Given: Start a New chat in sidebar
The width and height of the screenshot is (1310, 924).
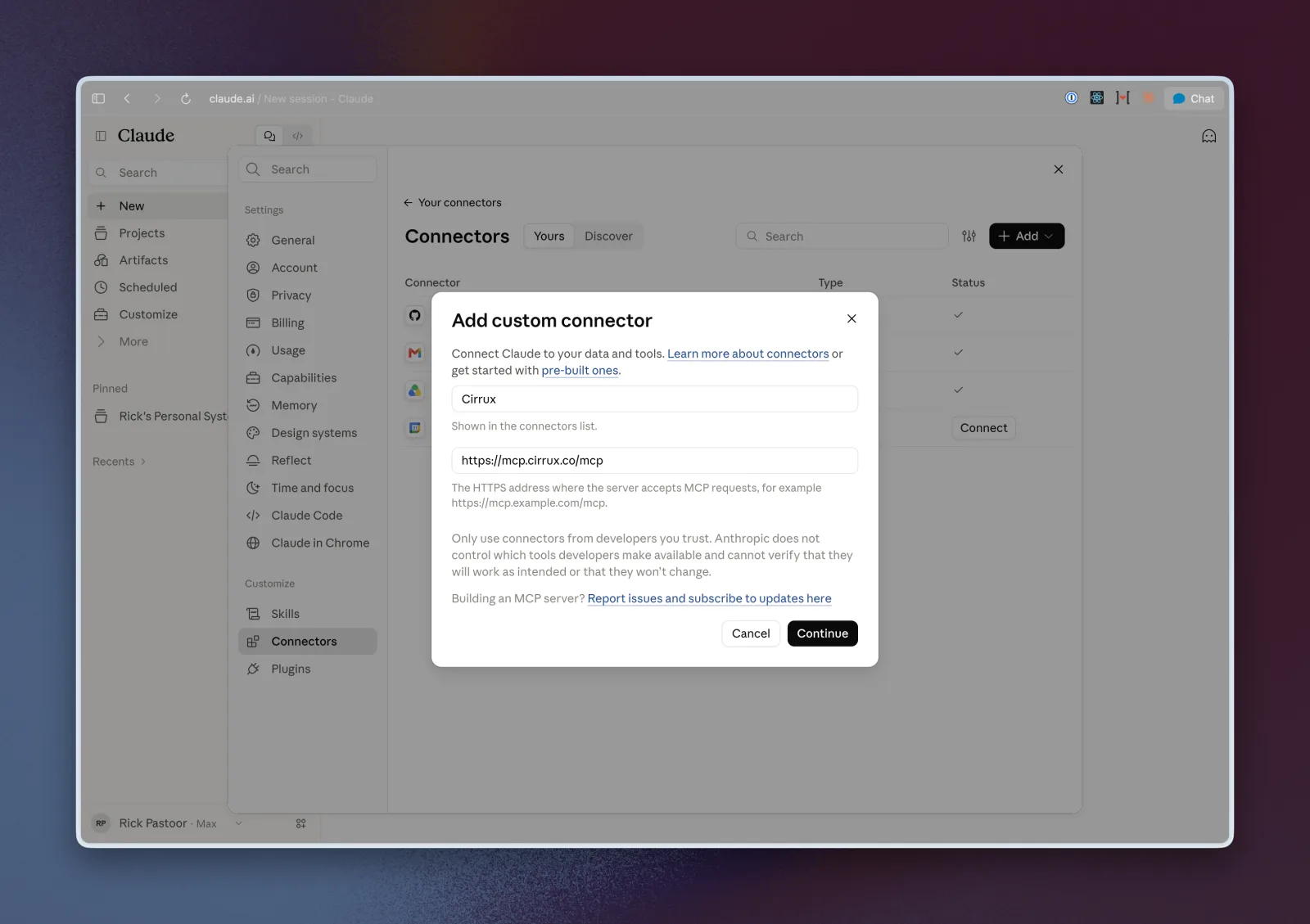Looking at the screenshot, I should [158, 206].
